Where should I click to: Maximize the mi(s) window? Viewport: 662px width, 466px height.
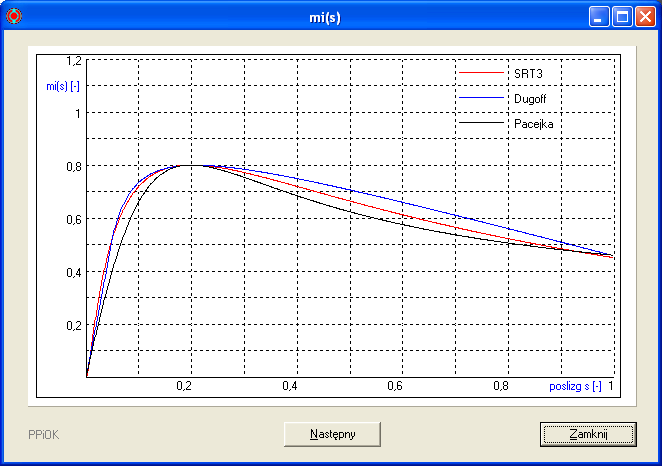click(622, 17)
